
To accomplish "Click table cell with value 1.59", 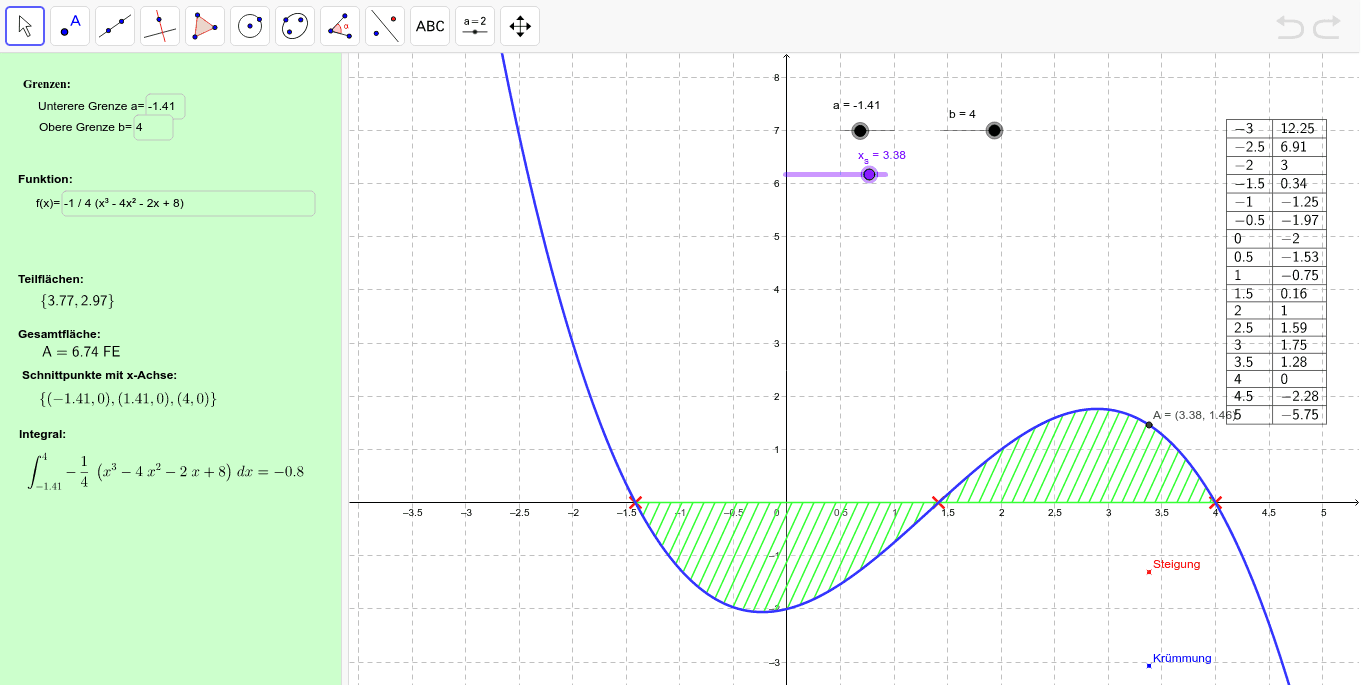I will 1299,327.
